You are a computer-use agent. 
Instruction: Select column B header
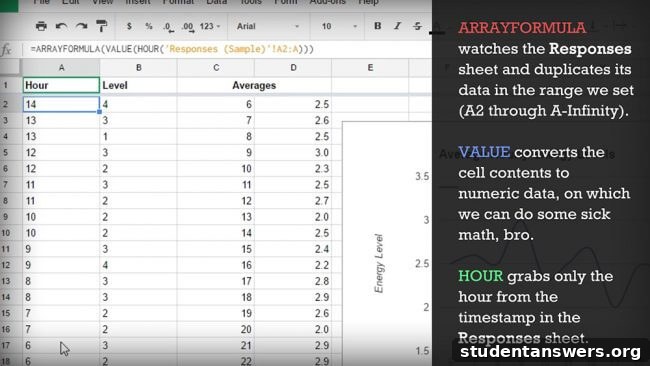(x=138, y=68)
